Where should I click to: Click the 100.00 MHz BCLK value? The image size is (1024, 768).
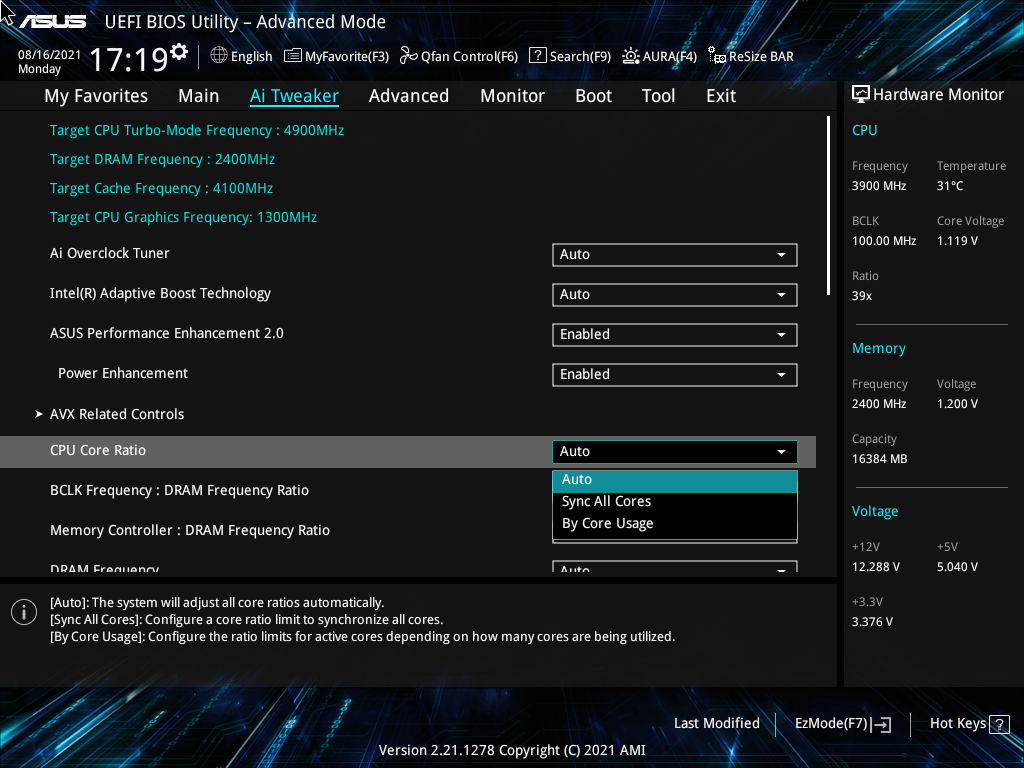[x=884, y=241]
